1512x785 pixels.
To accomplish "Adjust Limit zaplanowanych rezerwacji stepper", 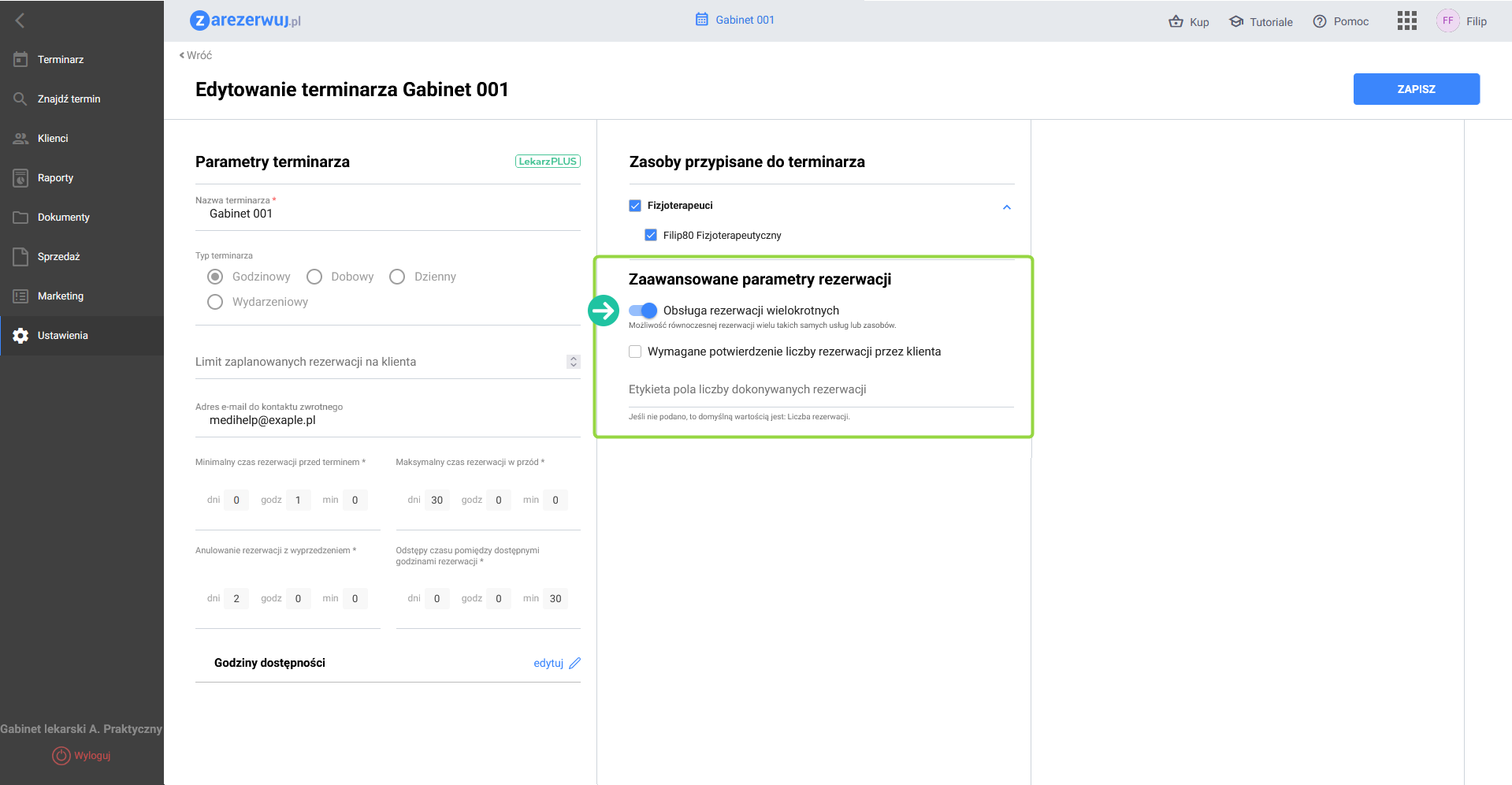I will pyautogui.click(x=574, y=362).
